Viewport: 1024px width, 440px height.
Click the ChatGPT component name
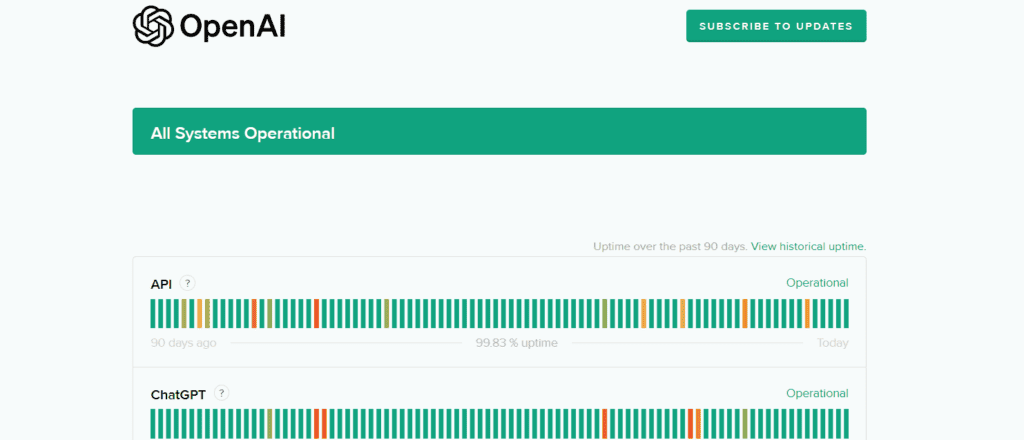178,394
